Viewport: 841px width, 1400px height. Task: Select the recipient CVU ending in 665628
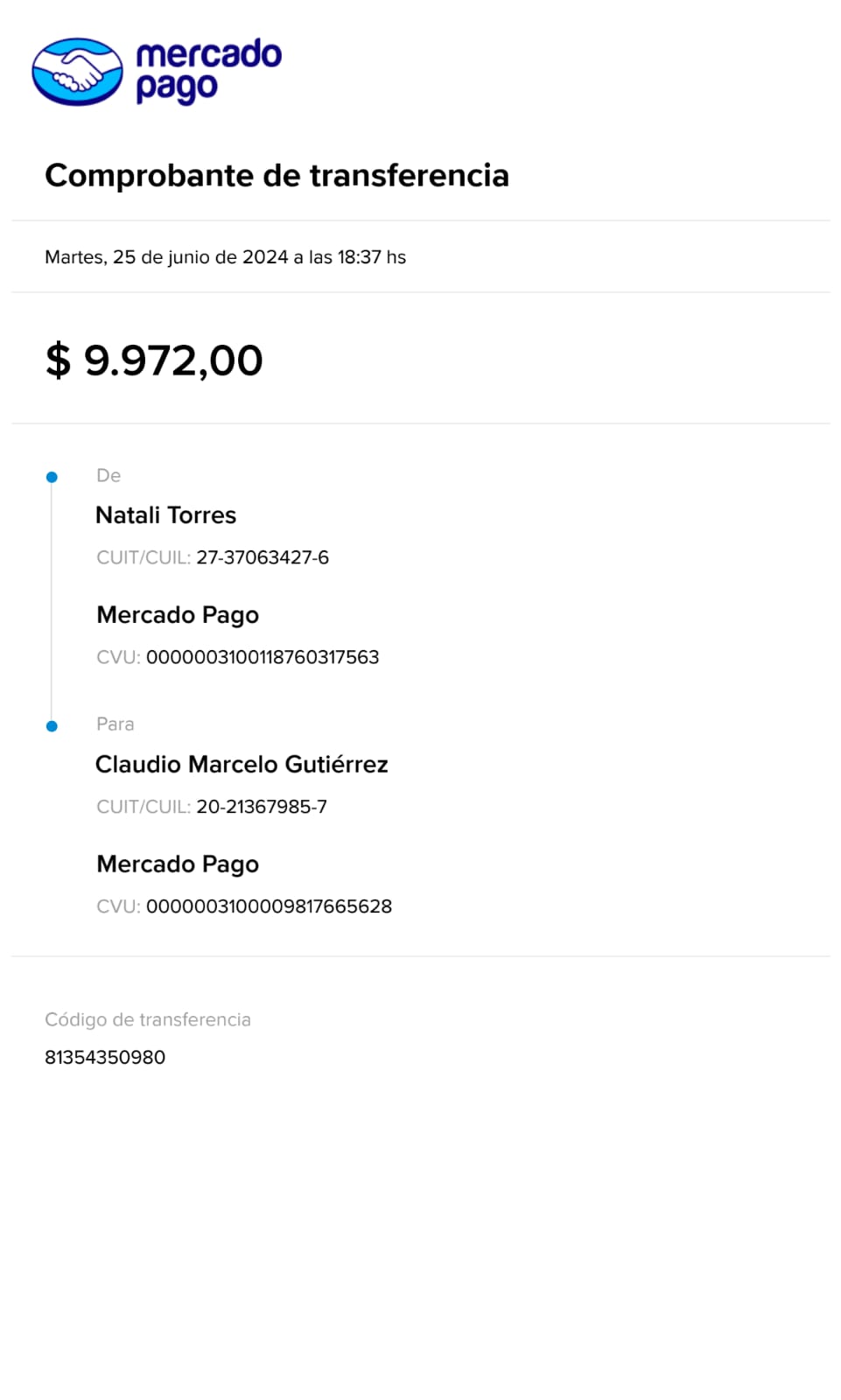tap(269, 906)
